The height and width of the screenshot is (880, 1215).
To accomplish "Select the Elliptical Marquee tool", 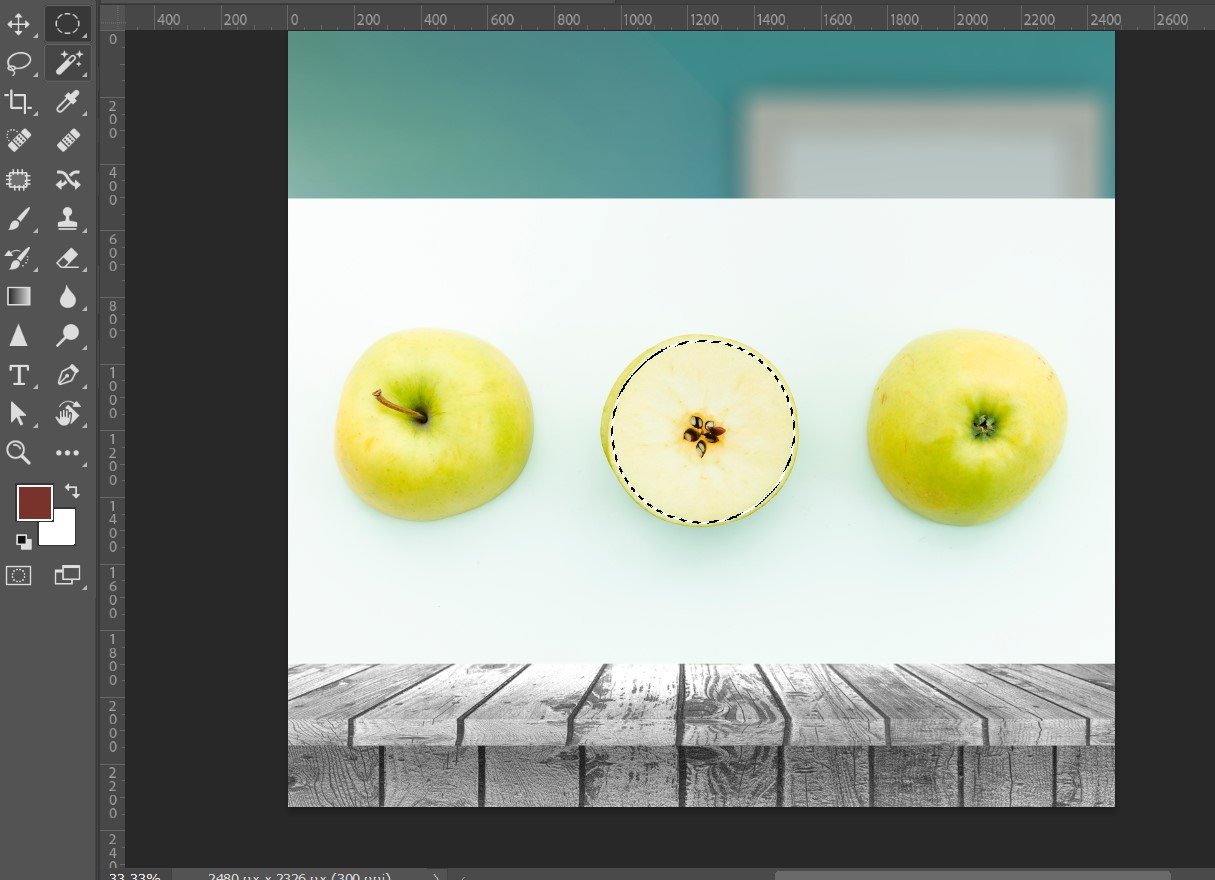I will pyautogui.click(x=67, y=23).
